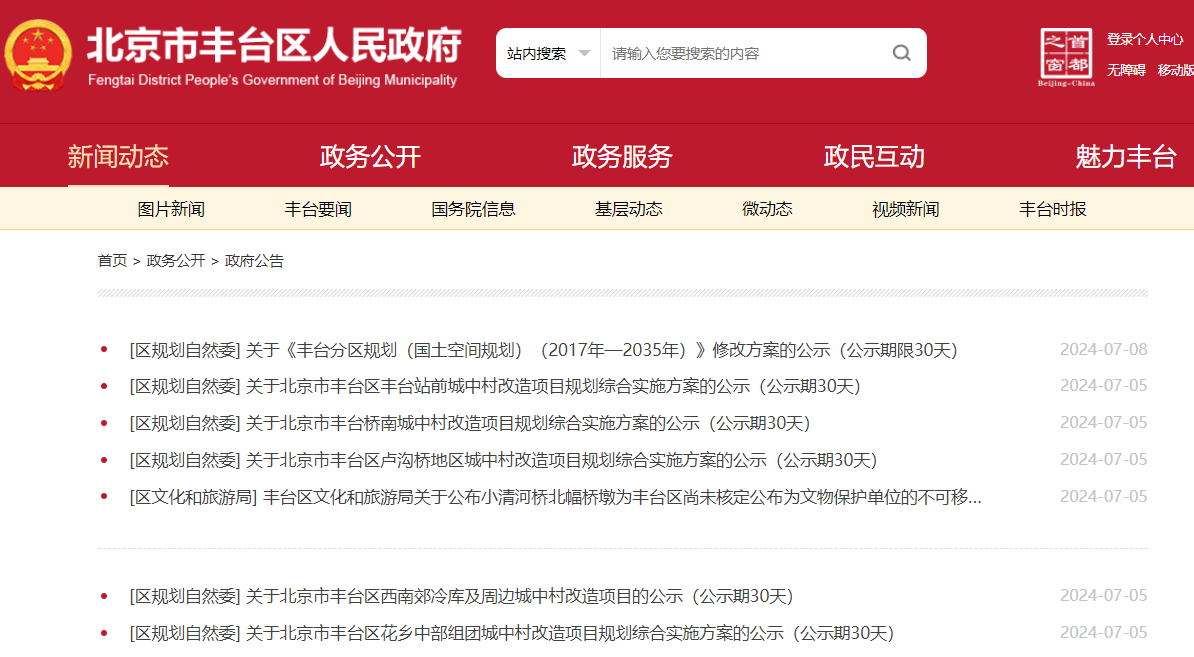The image size is (1194, 657).
Task: Open 国务院信息 submenu item
Action: tap(473, 209)
